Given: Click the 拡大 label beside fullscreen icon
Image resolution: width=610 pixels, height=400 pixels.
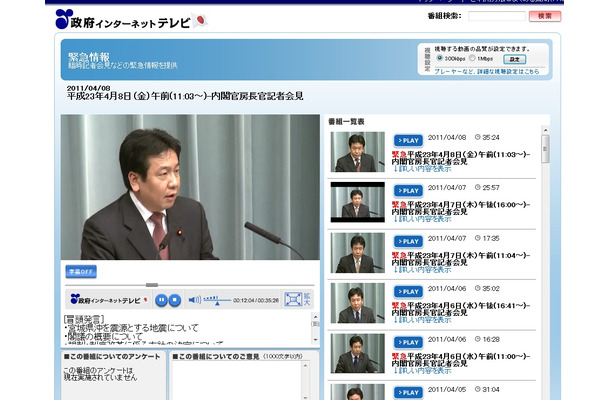Looking at the screenshot, I should coord(307,299).
